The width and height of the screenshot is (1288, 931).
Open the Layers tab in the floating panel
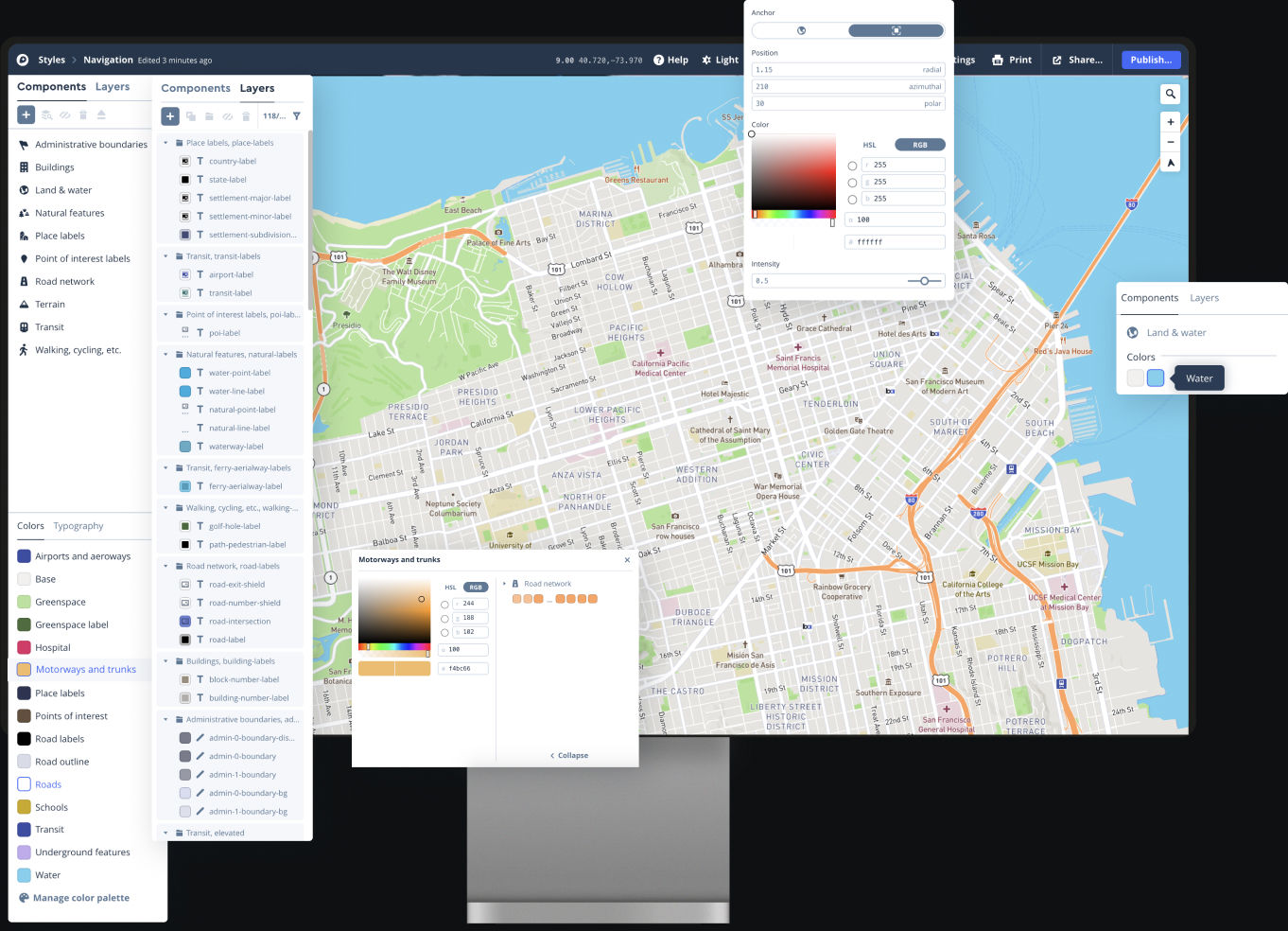point(1205,297)
